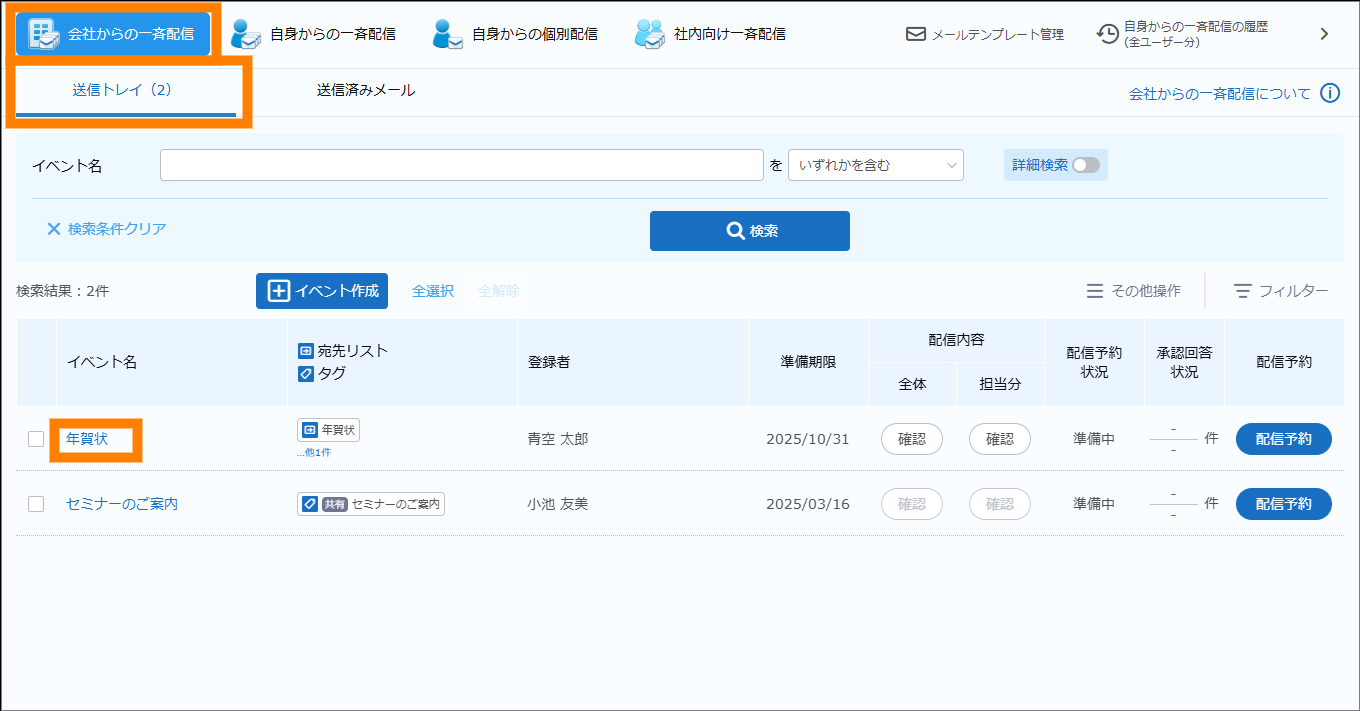Switch to 送信済みメール tab

tap(366, 90)
